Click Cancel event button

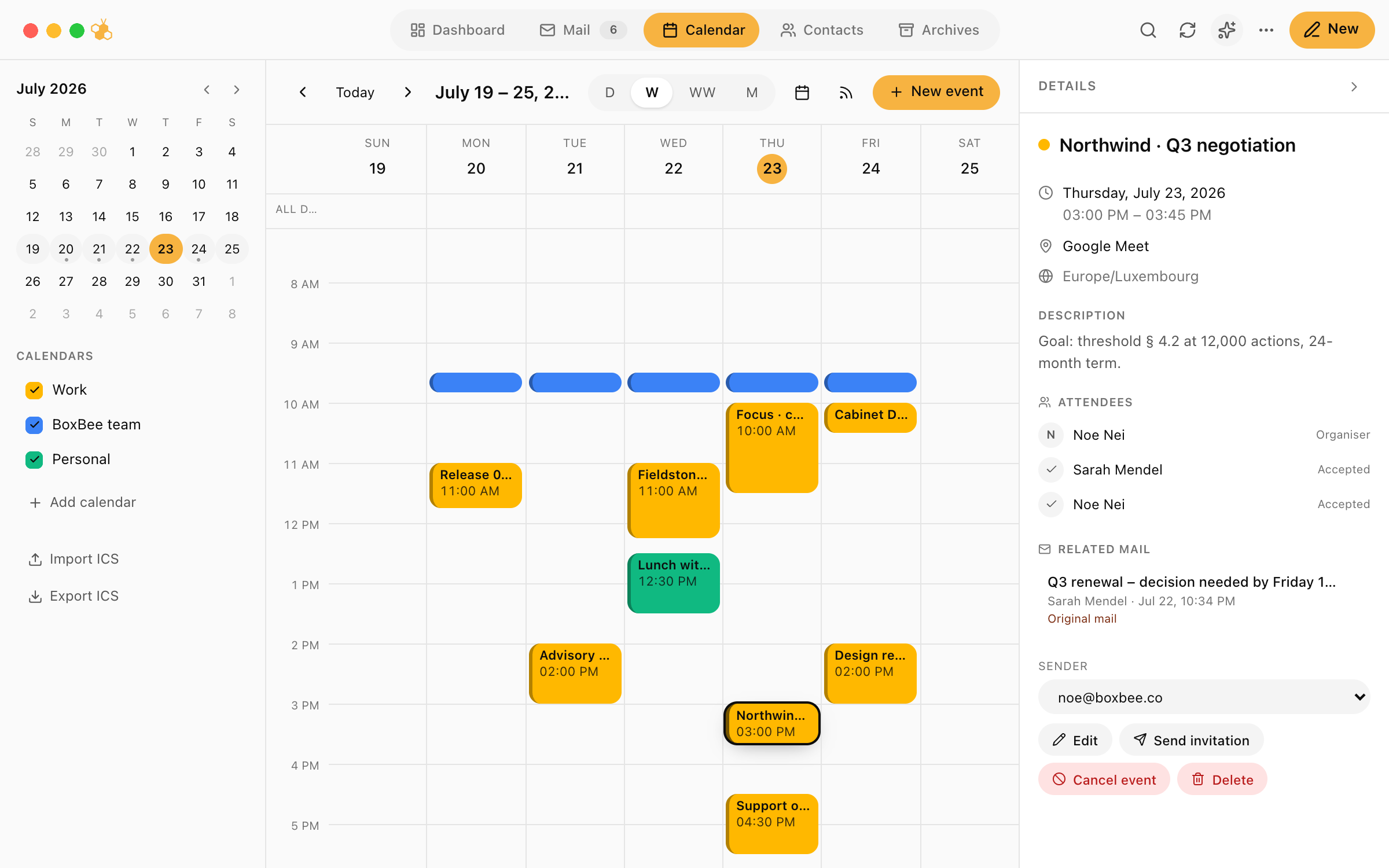coord(1104,779)
